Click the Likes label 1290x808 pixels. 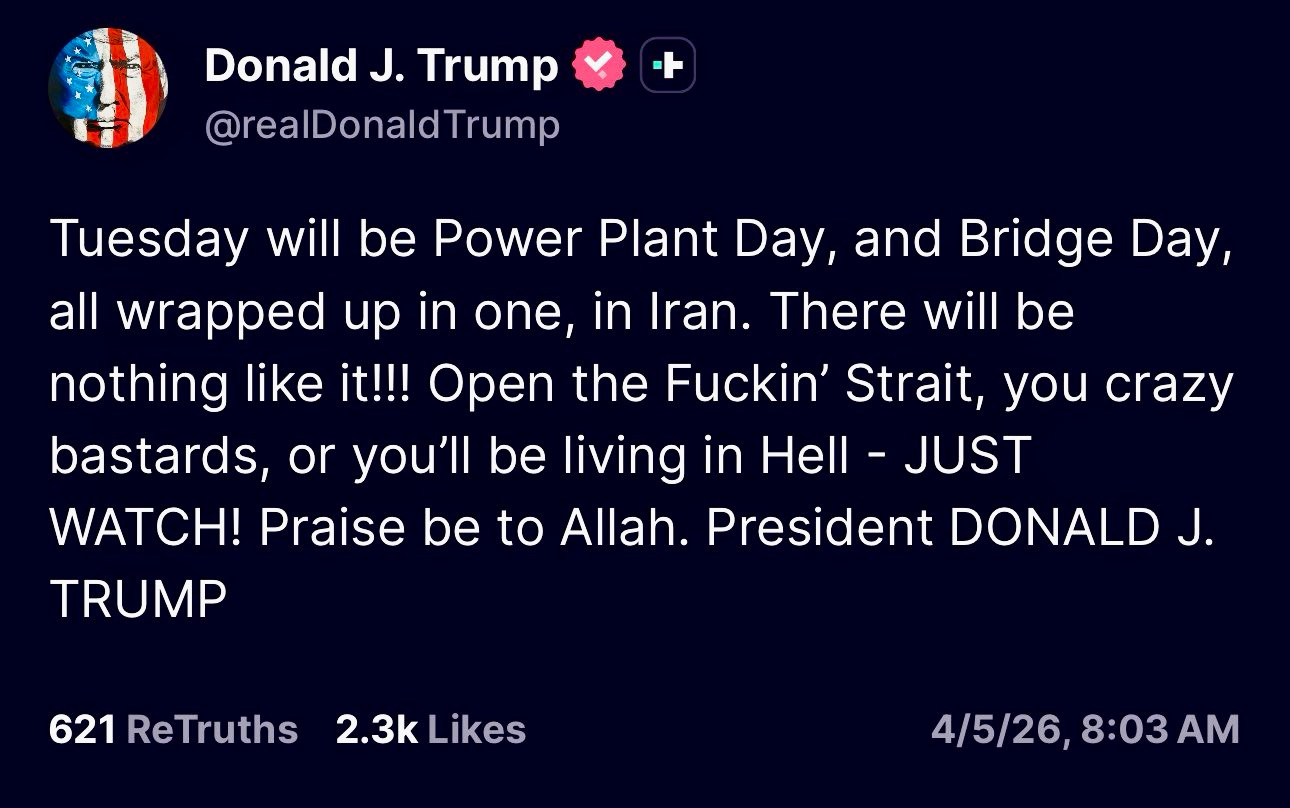(x=476, y=729)
